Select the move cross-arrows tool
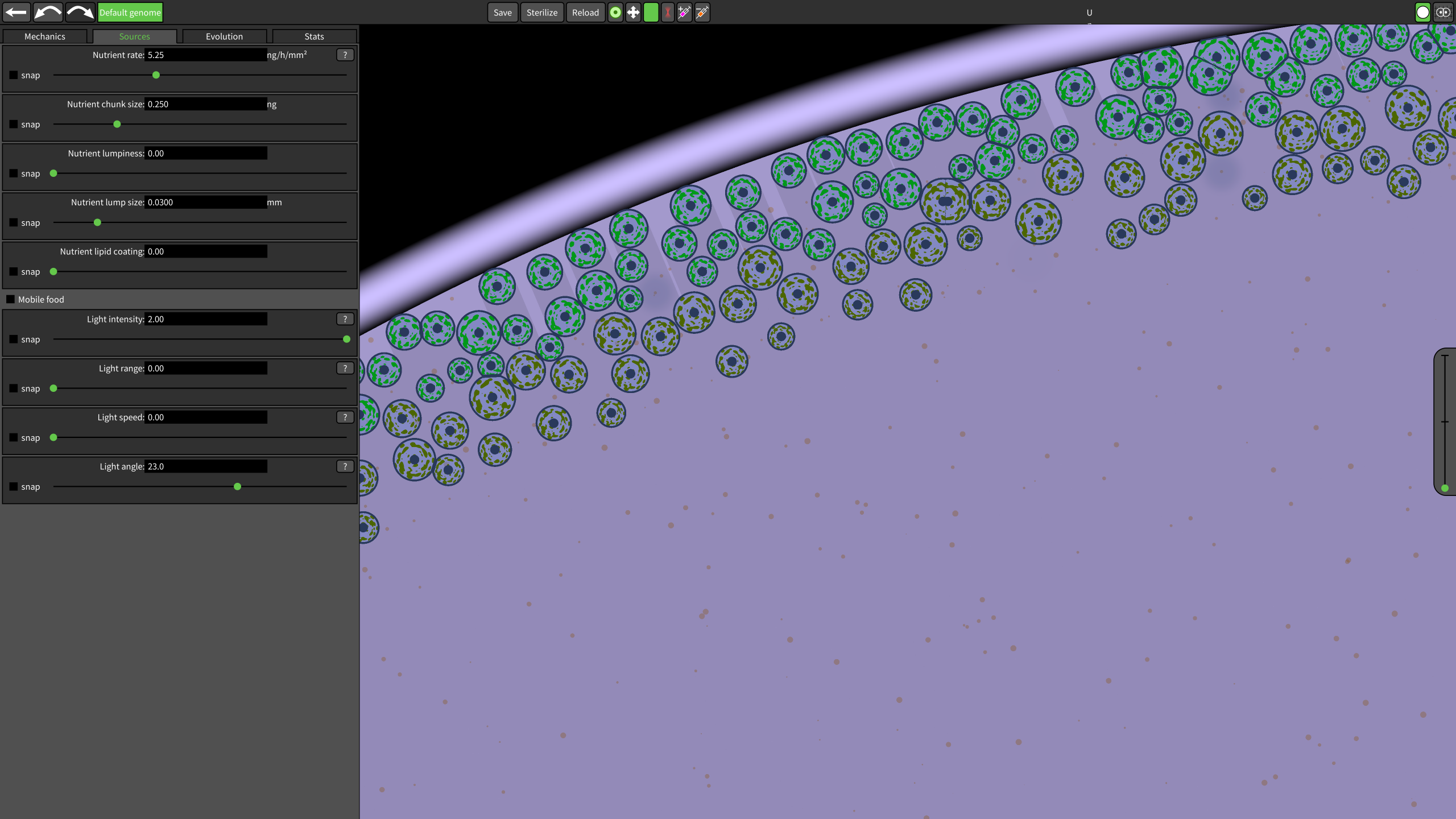Screen dimensions: 1456x819 tap(633, 13)
